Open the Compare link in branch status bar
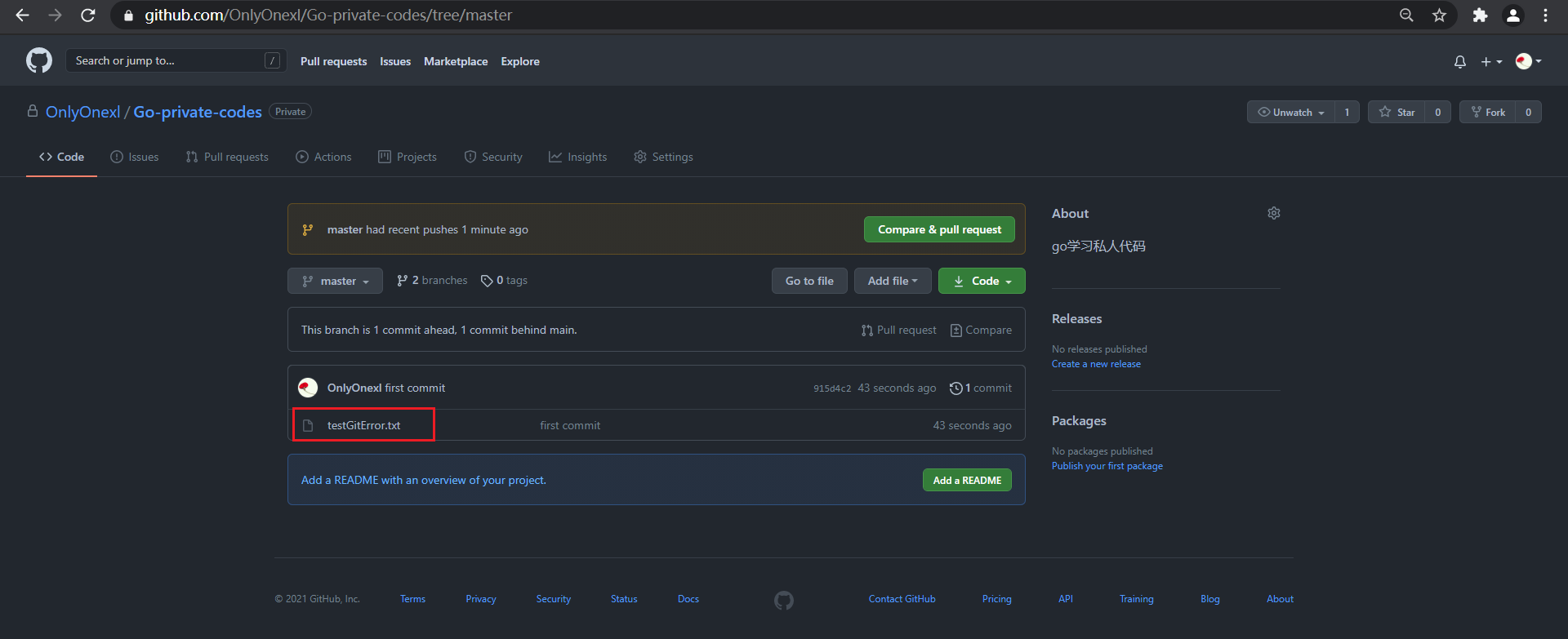1568x639 pixels. 981,330
